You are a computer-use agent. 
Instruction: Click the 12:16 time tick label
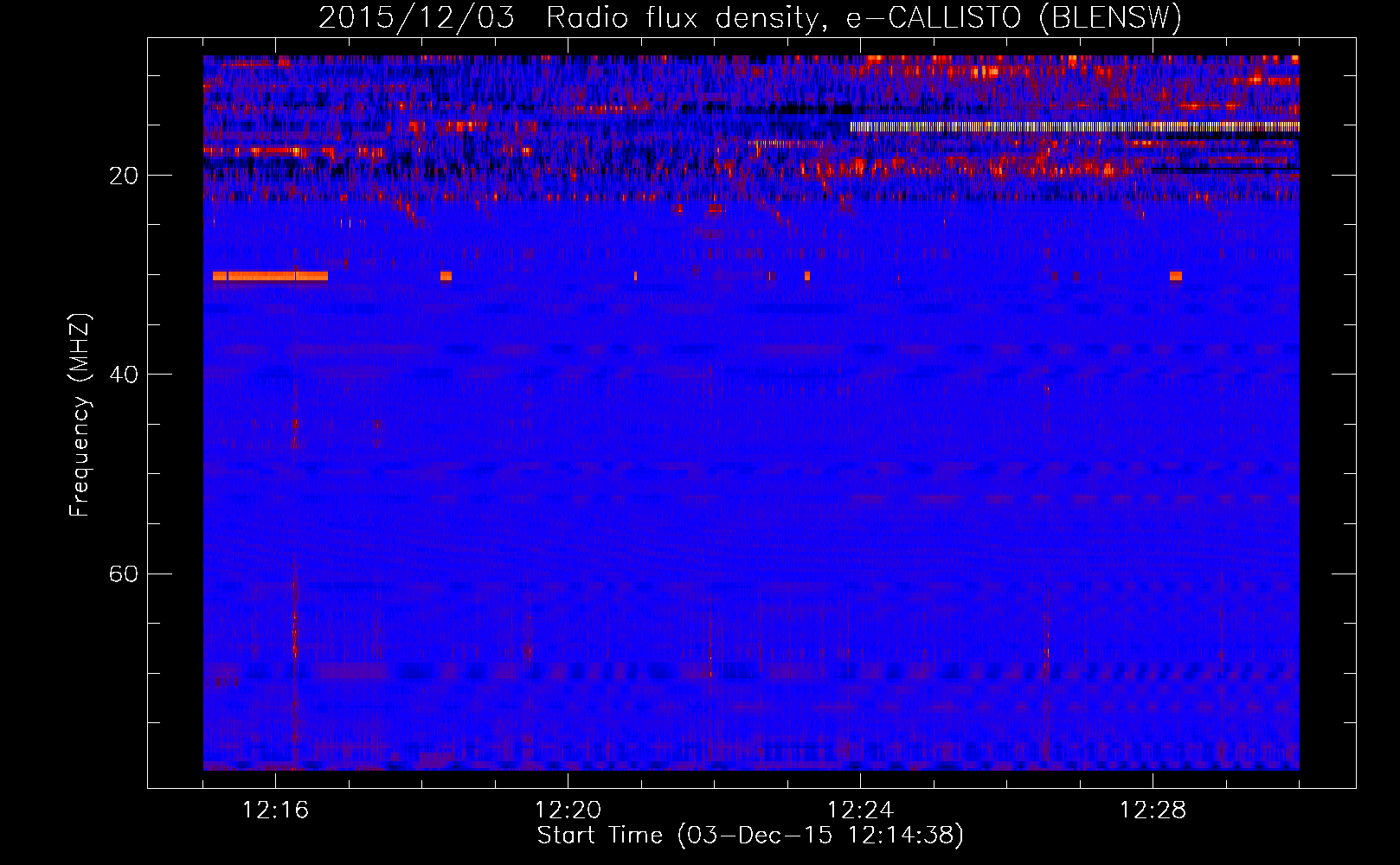(276, 811)
